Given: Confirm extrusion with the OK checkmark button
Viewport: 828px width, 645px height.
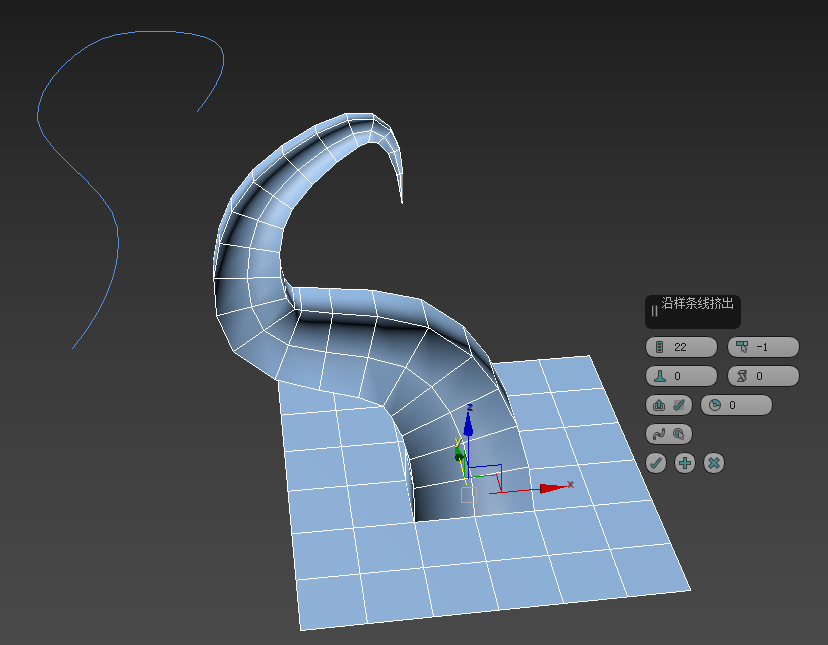Looking at the screenshot, I should tap(656, 463).
